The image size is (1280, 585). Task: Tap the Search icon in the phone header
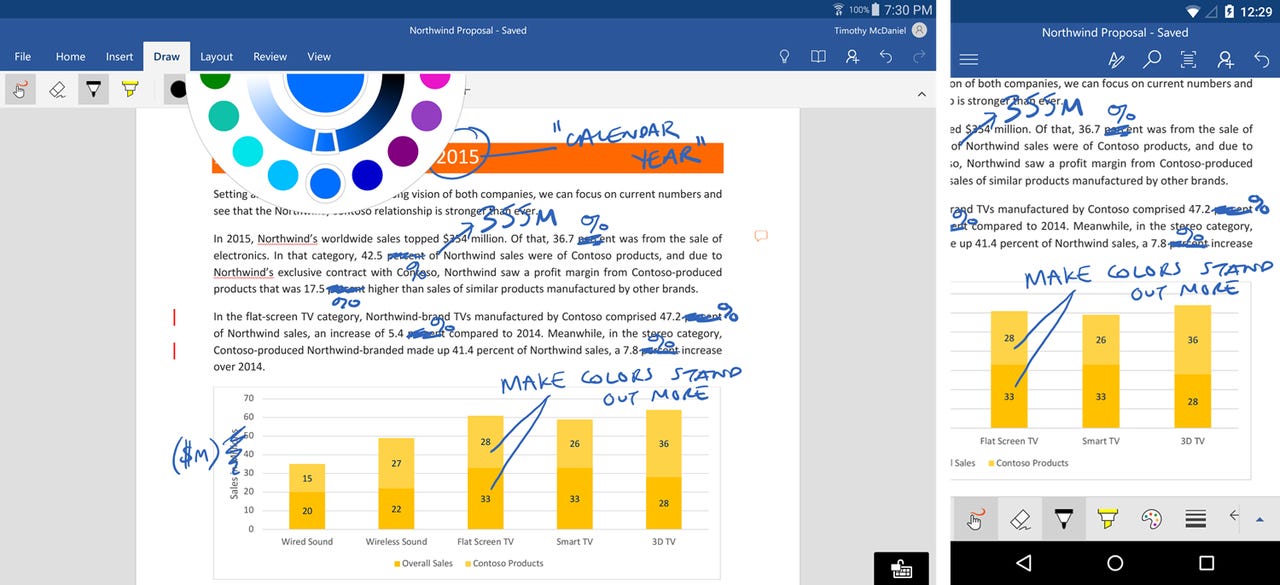(1152, 60)
